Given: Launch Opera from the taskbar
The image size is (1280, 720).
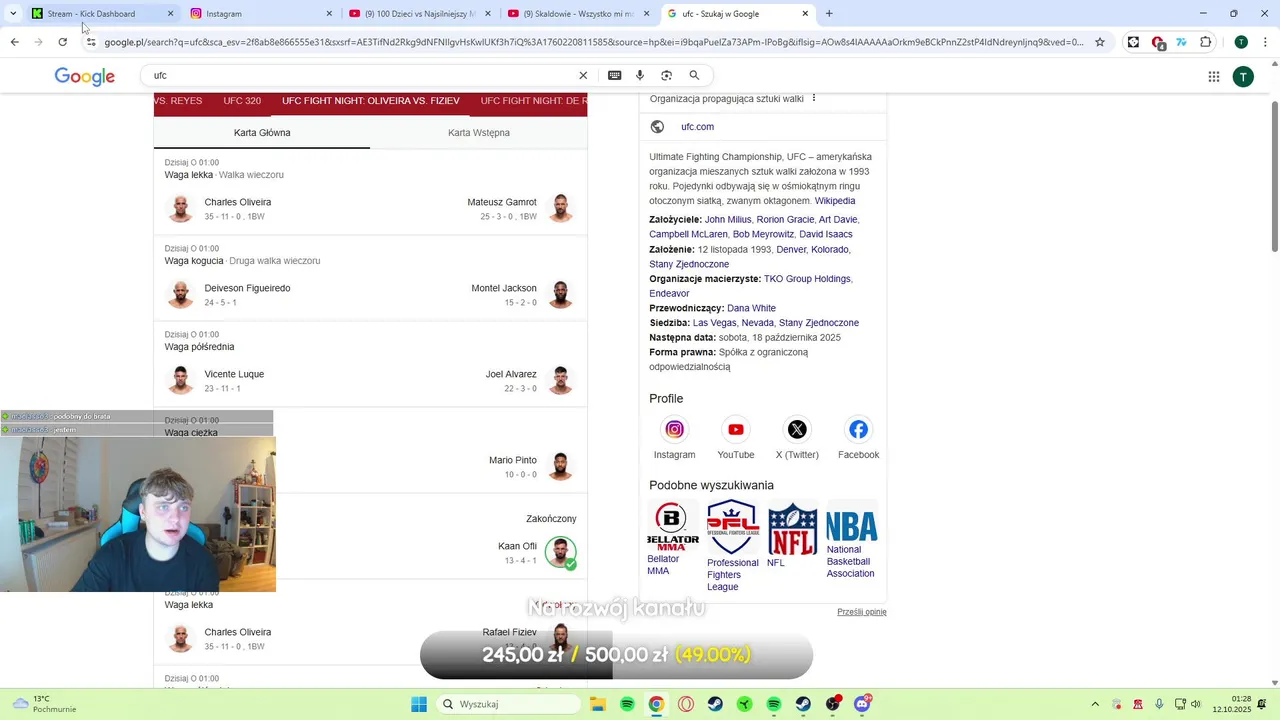Looking at the screenshot, I should pyautogui.click(x=685, y=704).
